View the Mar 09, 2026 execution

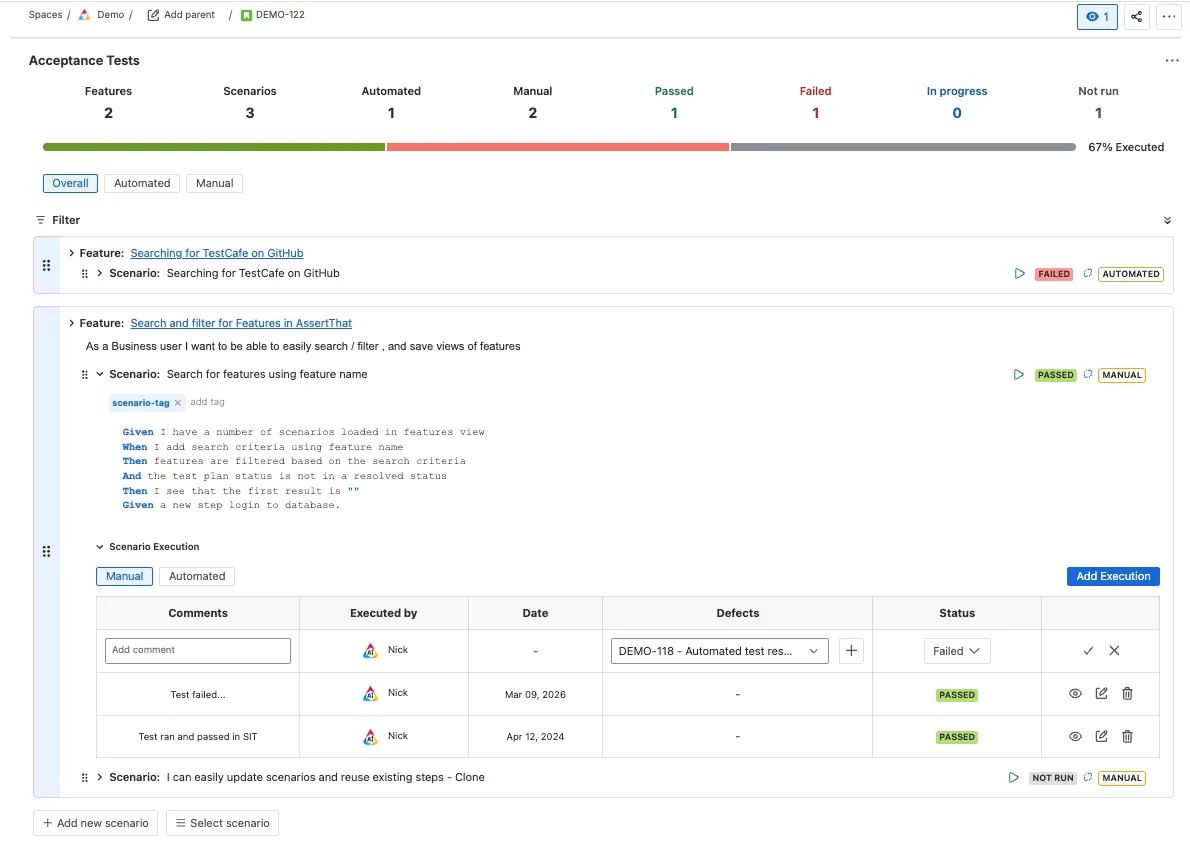(x=1075, y=694)
